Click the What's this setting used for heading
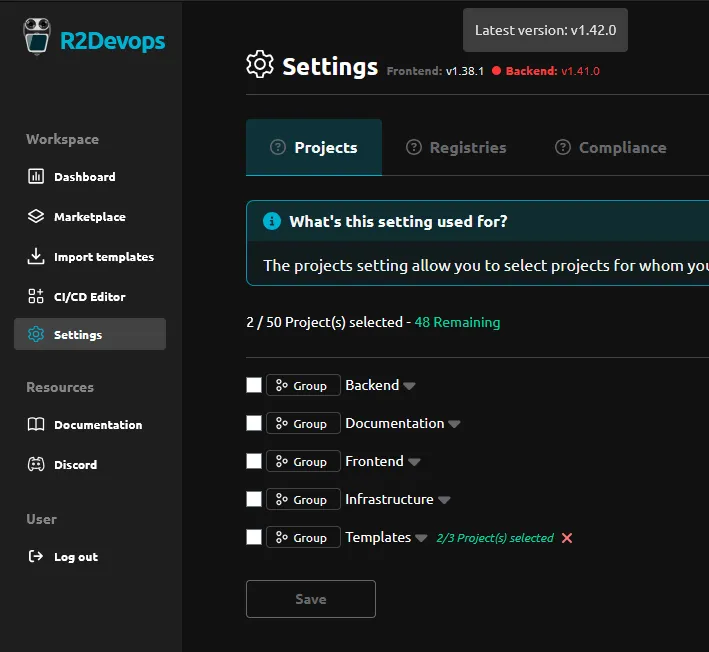This screenshot has width=709, height=652. (398, 222)
